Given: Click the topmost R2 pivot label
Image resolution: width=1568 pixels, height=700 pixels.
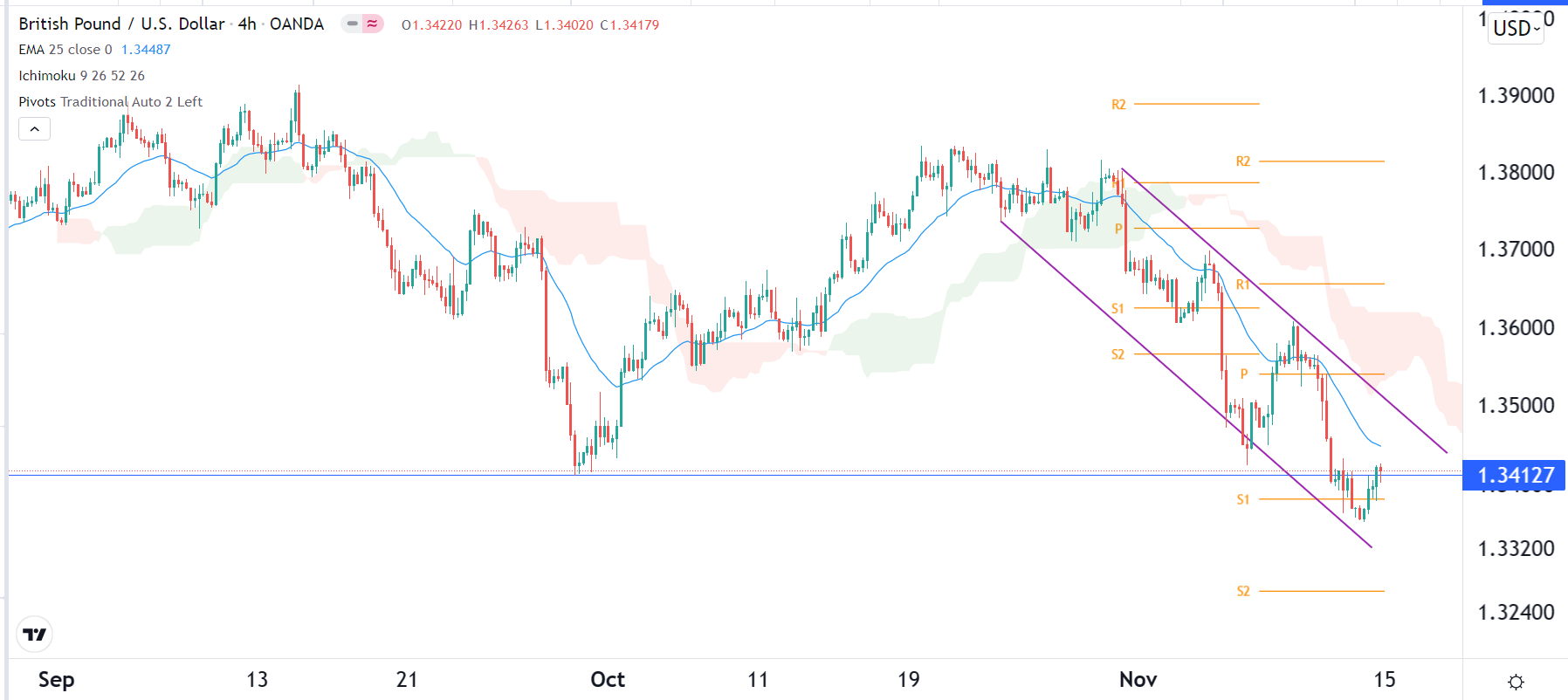Looking at the screenshot, I should pos(1118,105).
